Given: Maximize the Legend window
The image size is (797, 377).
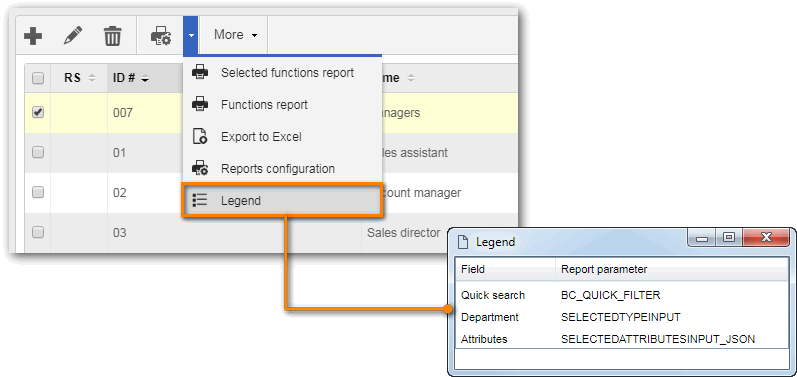Looking at the screenshot, I should pyautogui.click(x=729, y=238).
